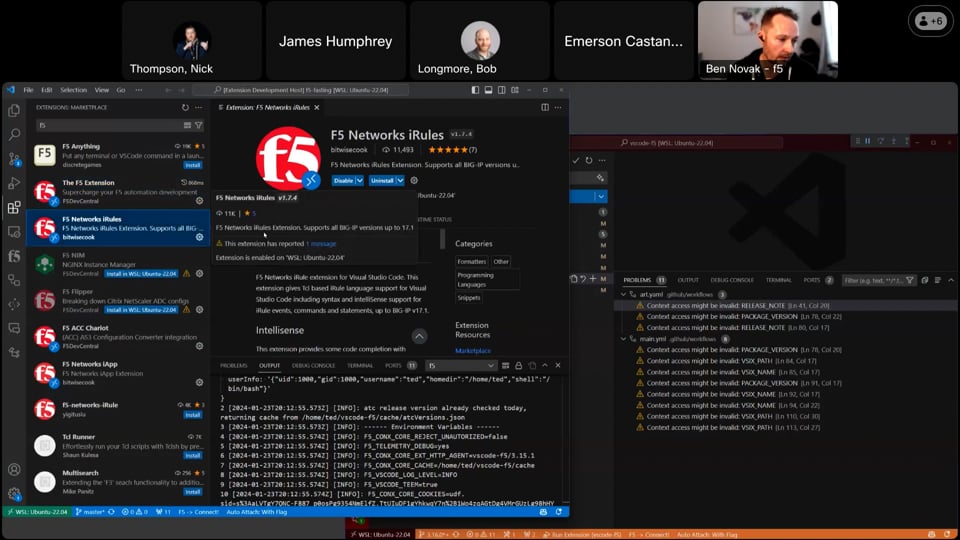Toggle problems view as table in vscode-f5 window
Screen dimensions: 960x540
click(937, 280)
